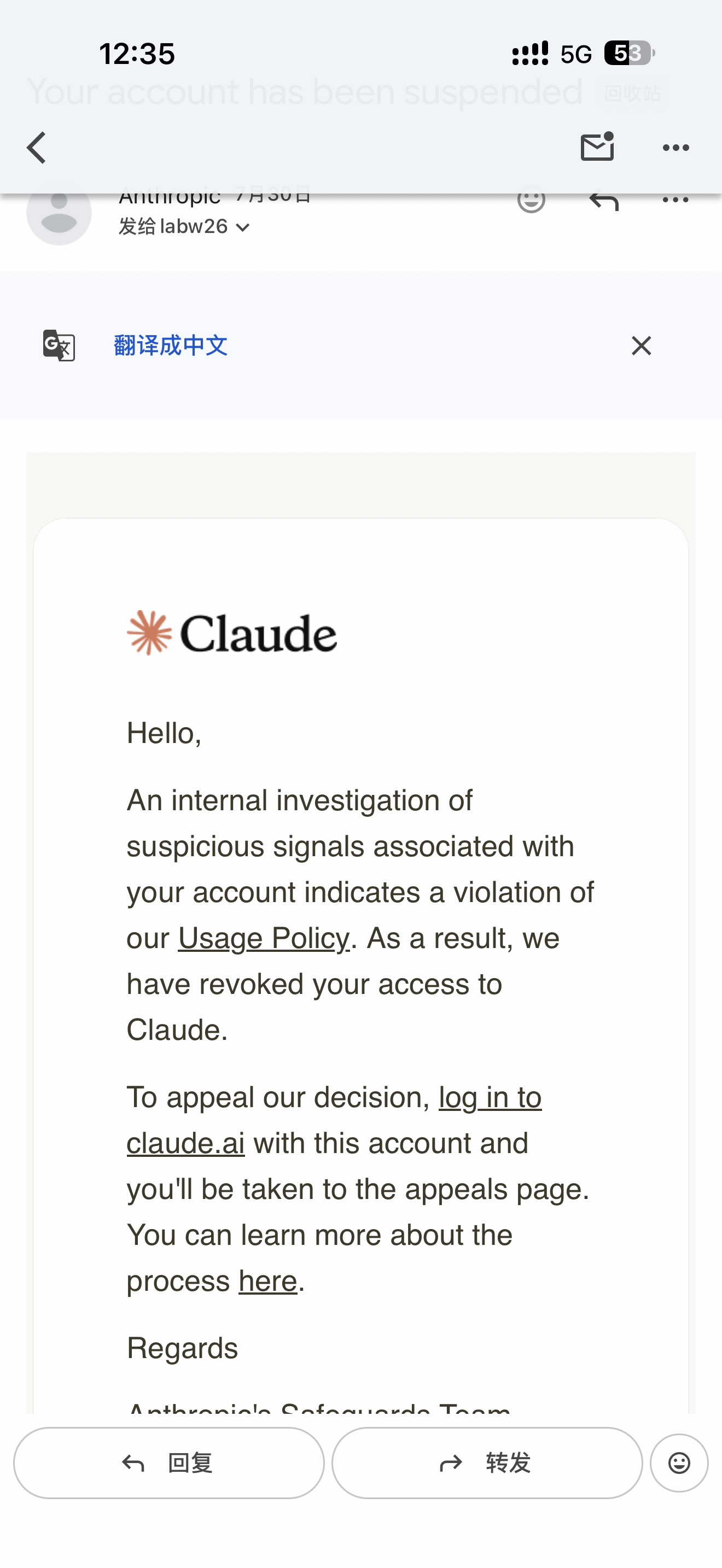Tap 翻译成中文 to translate the email

171,346
